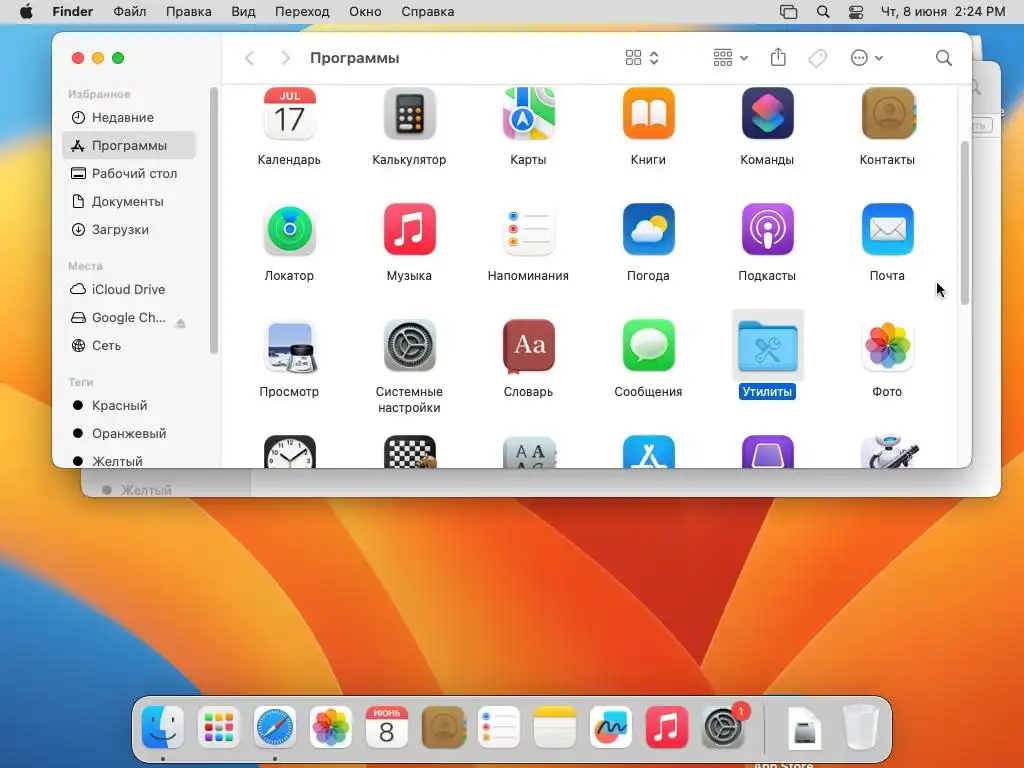Open Launchpad from the Dock
The width and height of the screenshot is (1024, 768).
(x=219, y=727)
